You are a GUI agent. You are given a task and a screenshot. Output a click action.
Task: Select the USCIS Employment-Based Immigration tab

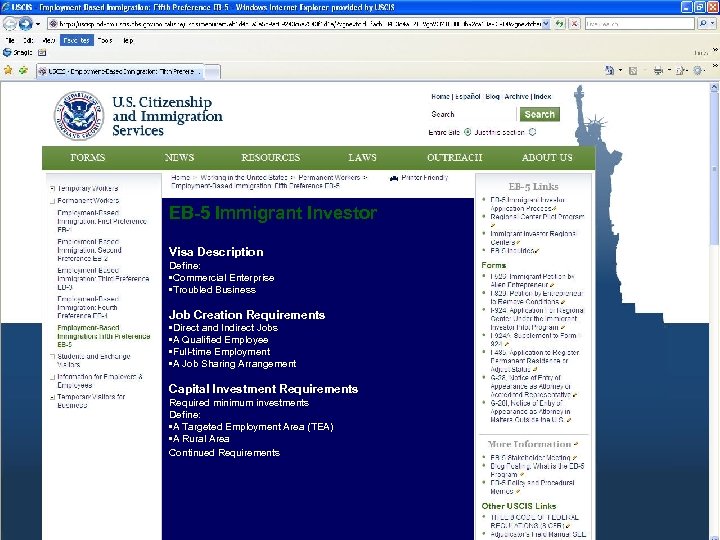[x=120, y=72]
